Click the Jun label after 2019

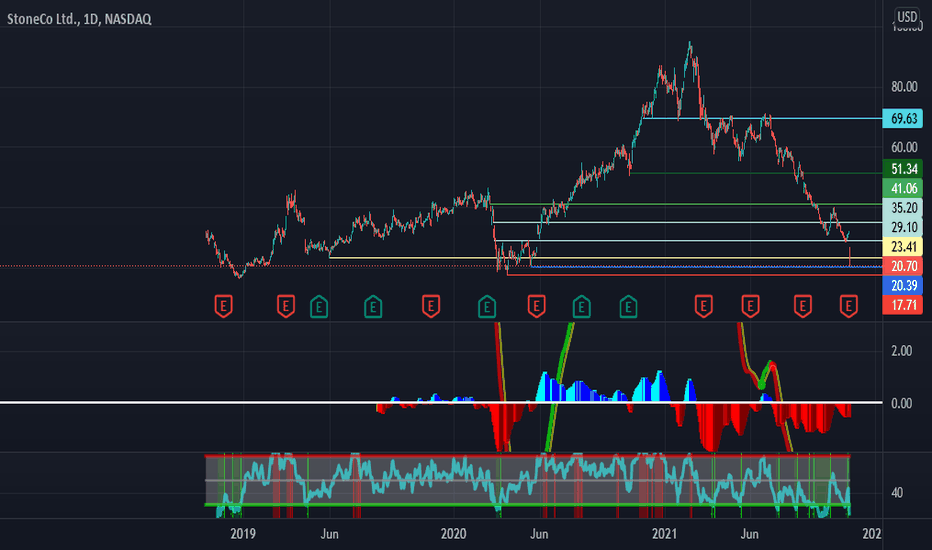329,534
